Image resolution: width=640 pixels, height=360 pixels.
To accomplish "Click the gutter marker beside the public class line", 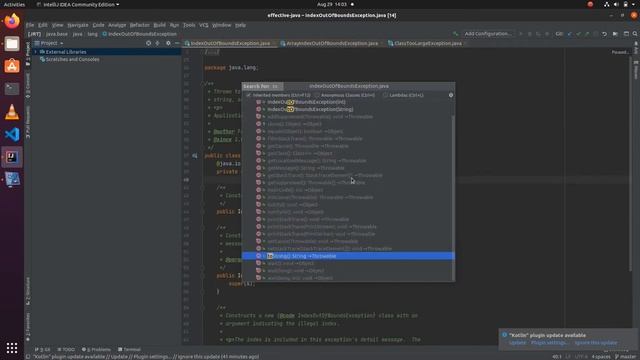I will pyautogui.click(x=195, y=156).
